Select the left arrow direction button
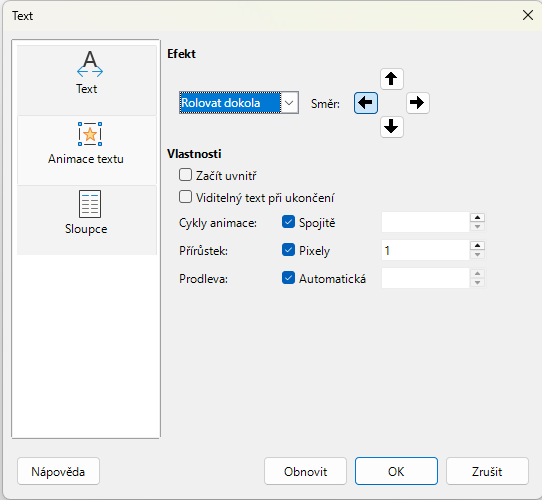The width and height of the screenshot is (542, 500). click(366, 103)
